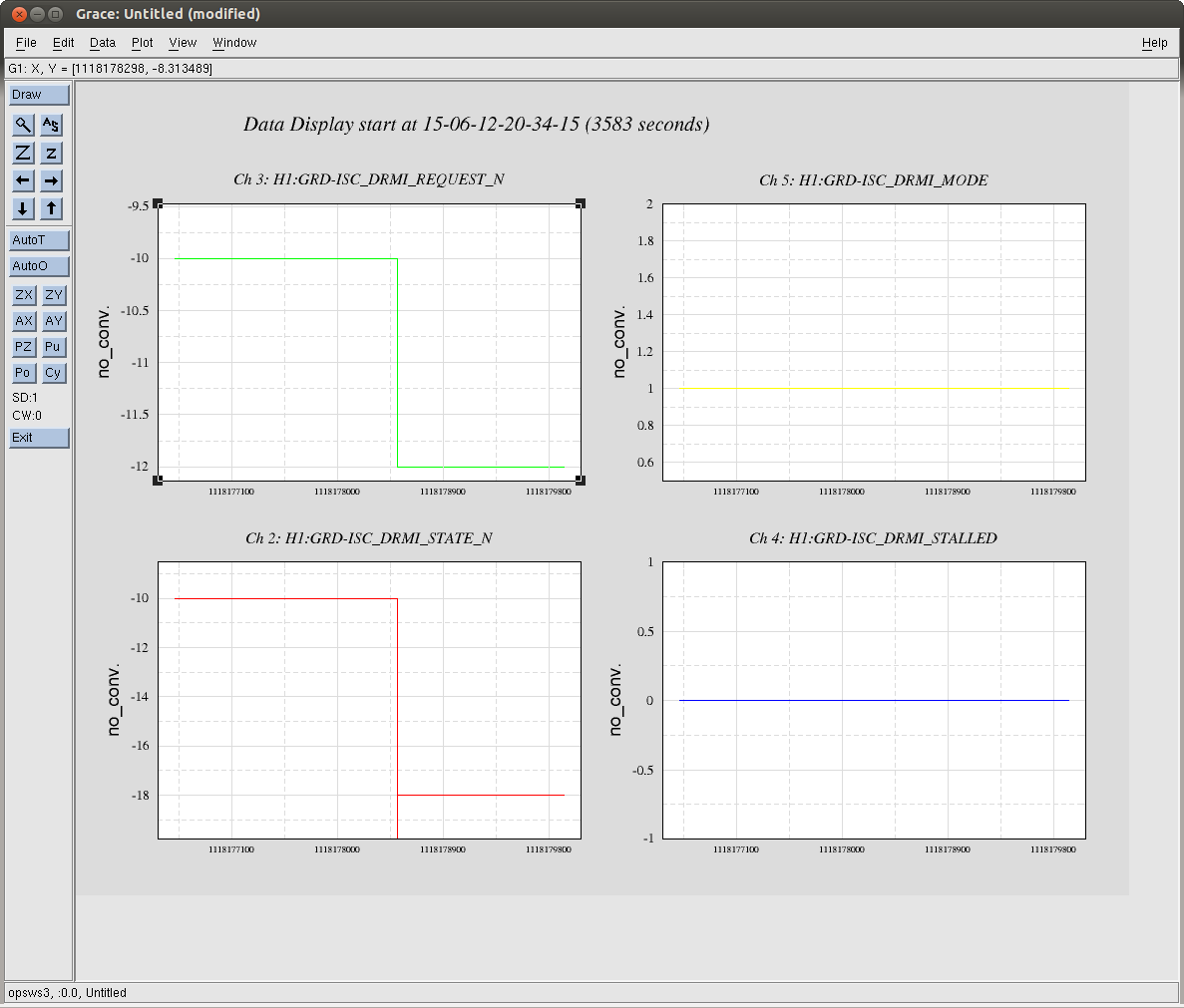
Task: Click the Po pop button
Action: pyautogui.click(x=24, y=373)
